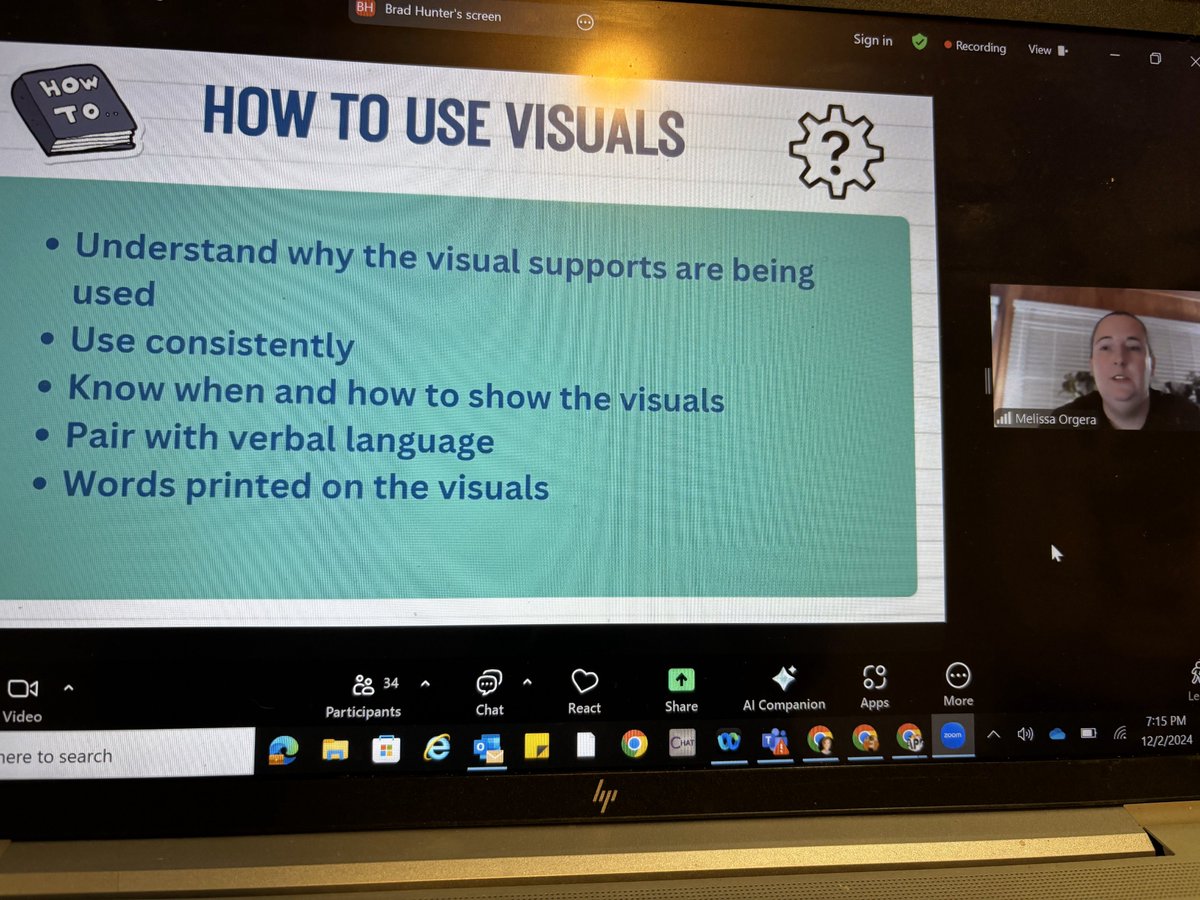1200x900 pixels.
Task: Expand caret next to Chat
Action: coord(528,683)
